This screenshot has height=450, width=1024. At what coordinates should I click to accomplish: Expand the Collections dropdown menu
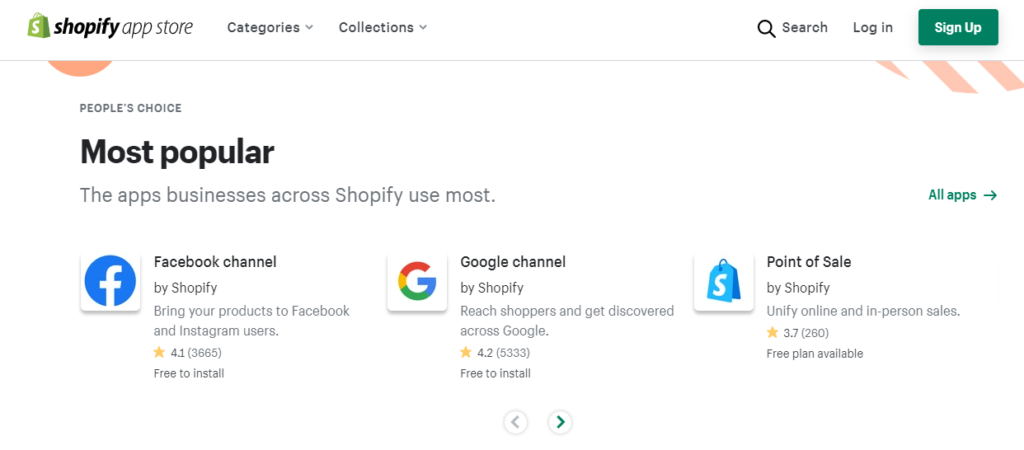pyautogui.click(x=383, y=27)
